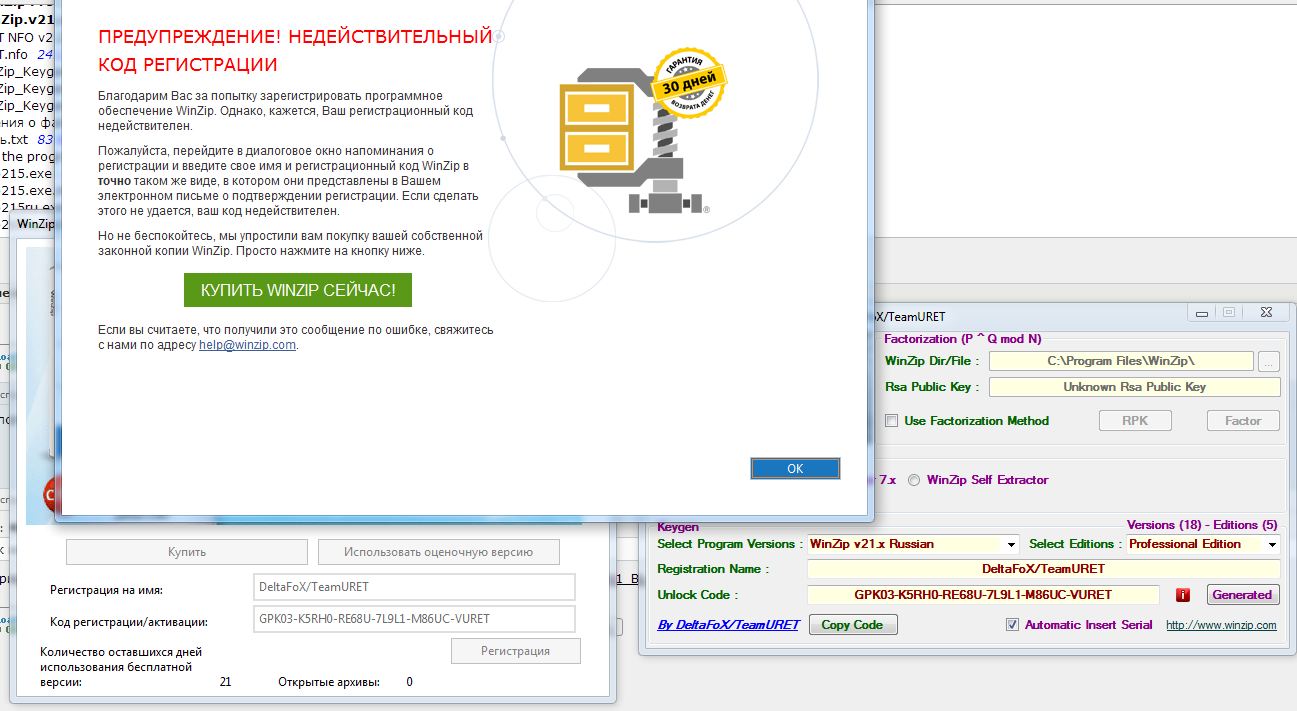Click the Copy Code button

coord(853,625)
